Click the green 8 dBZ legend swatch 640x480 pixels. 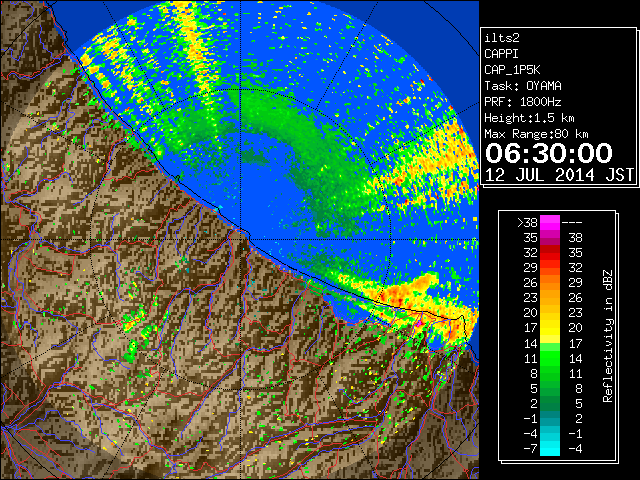point(550,373)
